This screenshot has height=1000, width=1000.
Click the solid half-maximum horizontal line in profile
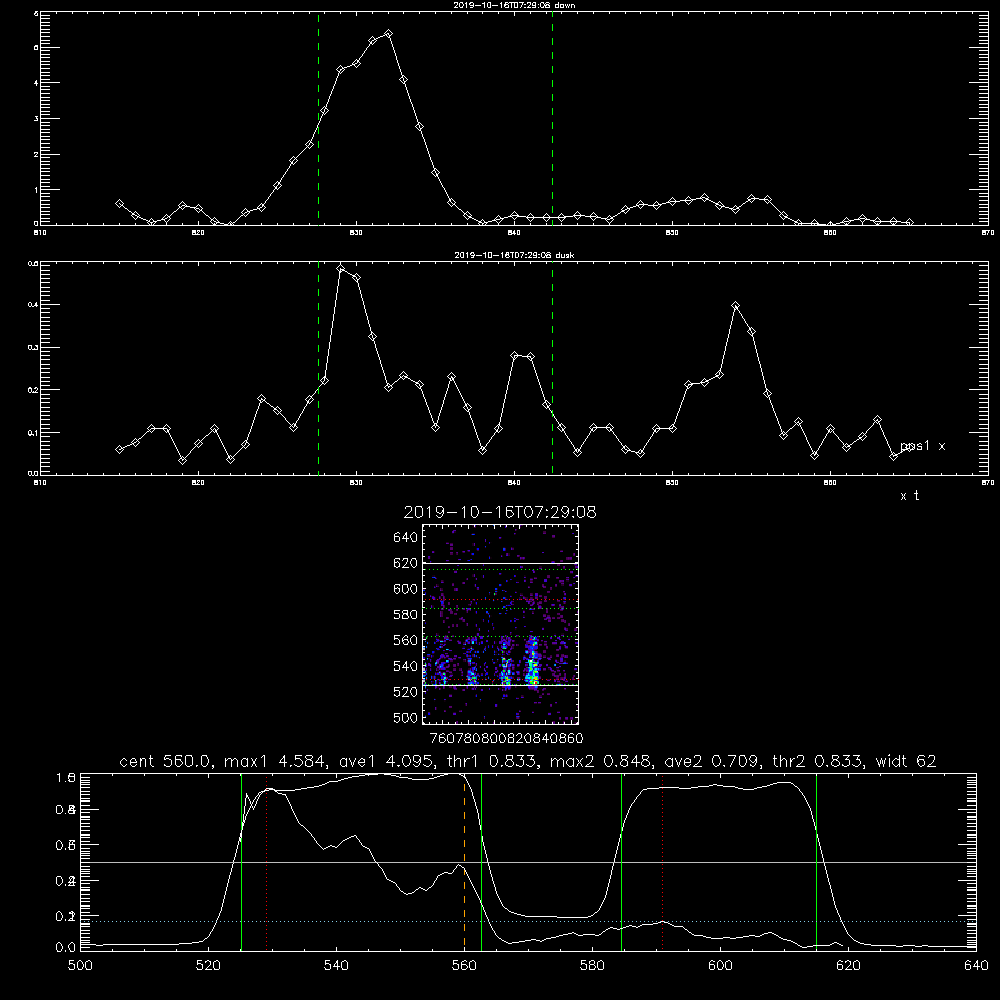click(x=528, y=862)
